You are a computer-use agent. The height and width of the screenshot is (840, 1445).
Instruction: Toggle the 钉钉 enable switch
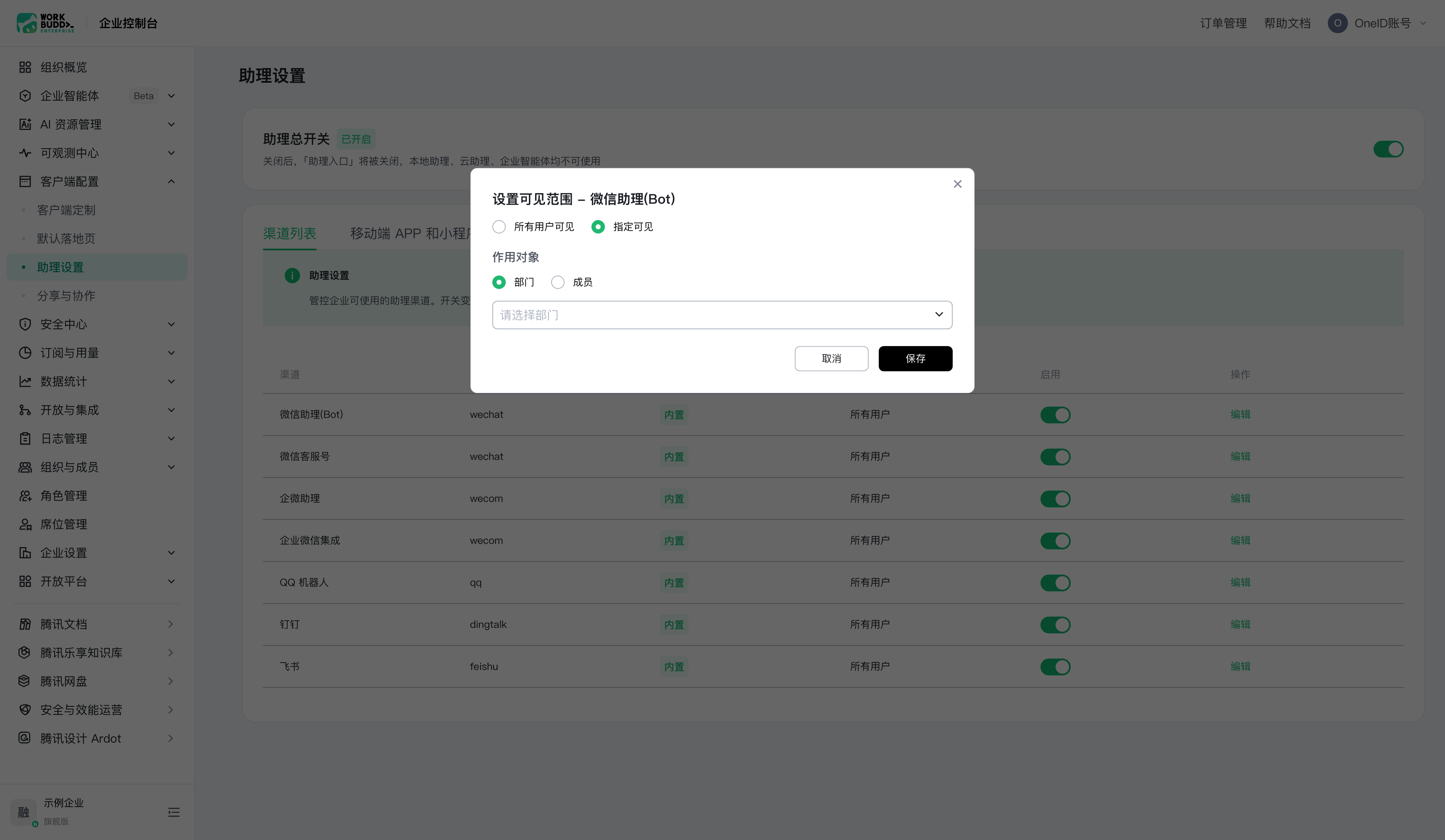point(1055,625)
